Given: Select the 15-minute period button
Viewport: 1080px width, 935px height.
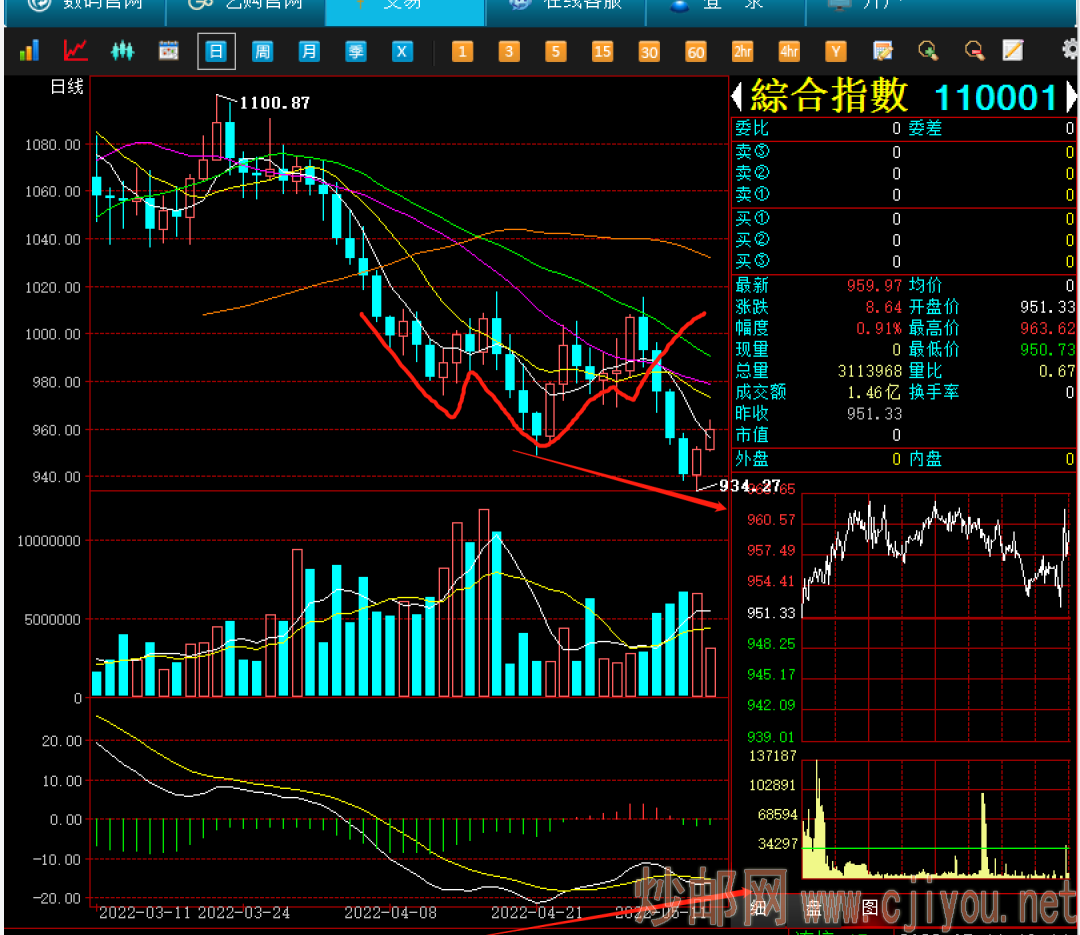Looking at the screenshot, I should tap(602, 52).
